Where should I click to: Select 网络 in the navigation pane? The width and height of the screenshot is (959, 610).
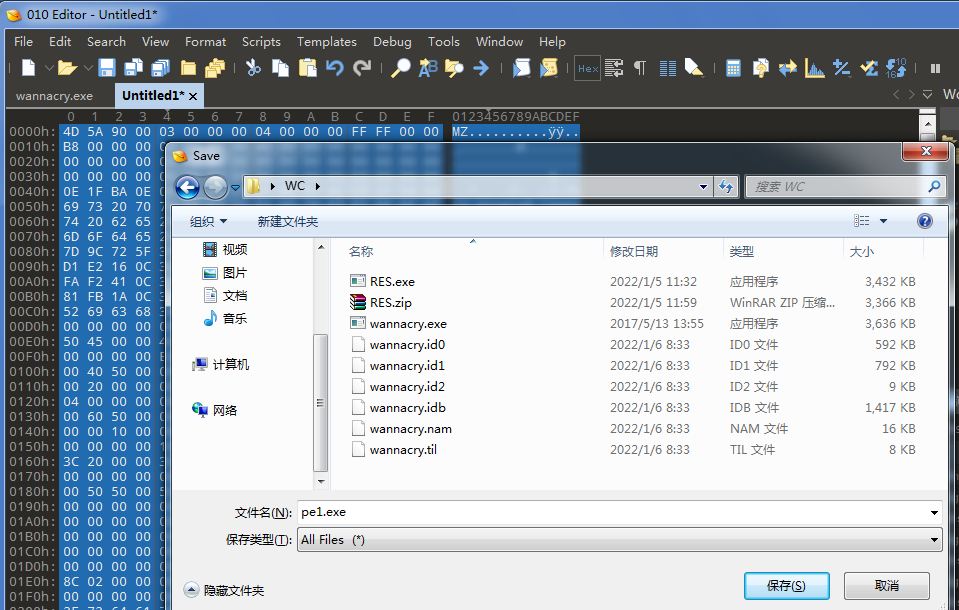[215, 410]
